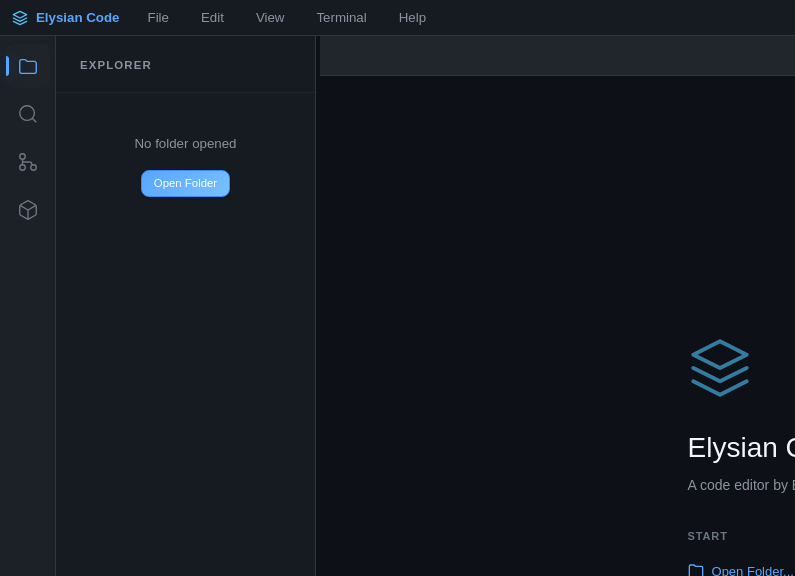Open the View menu
795x576 pixels.
[x=270, y=18]
